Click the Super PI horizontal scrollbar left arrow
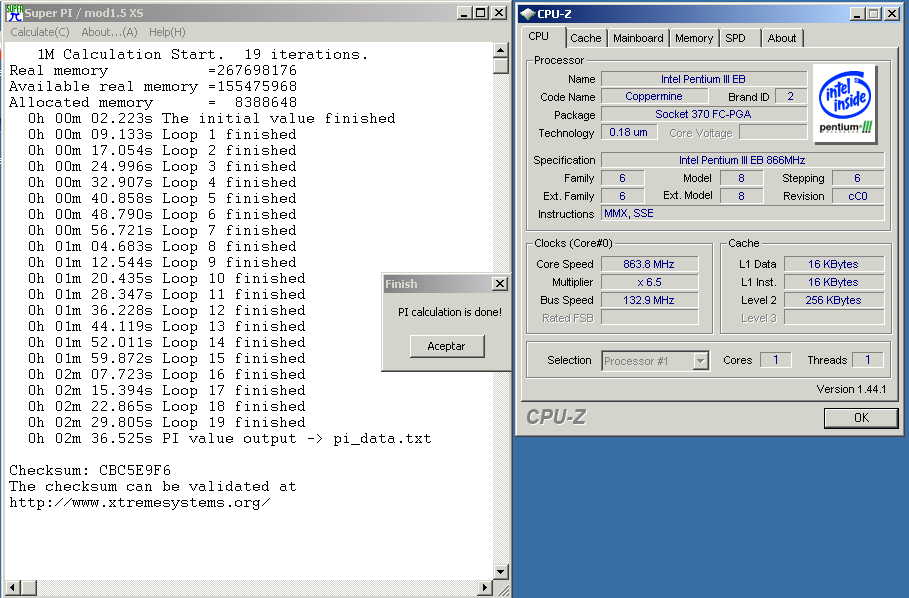The height and width of the screenshot is (598, 909). [x=12, y=588]
